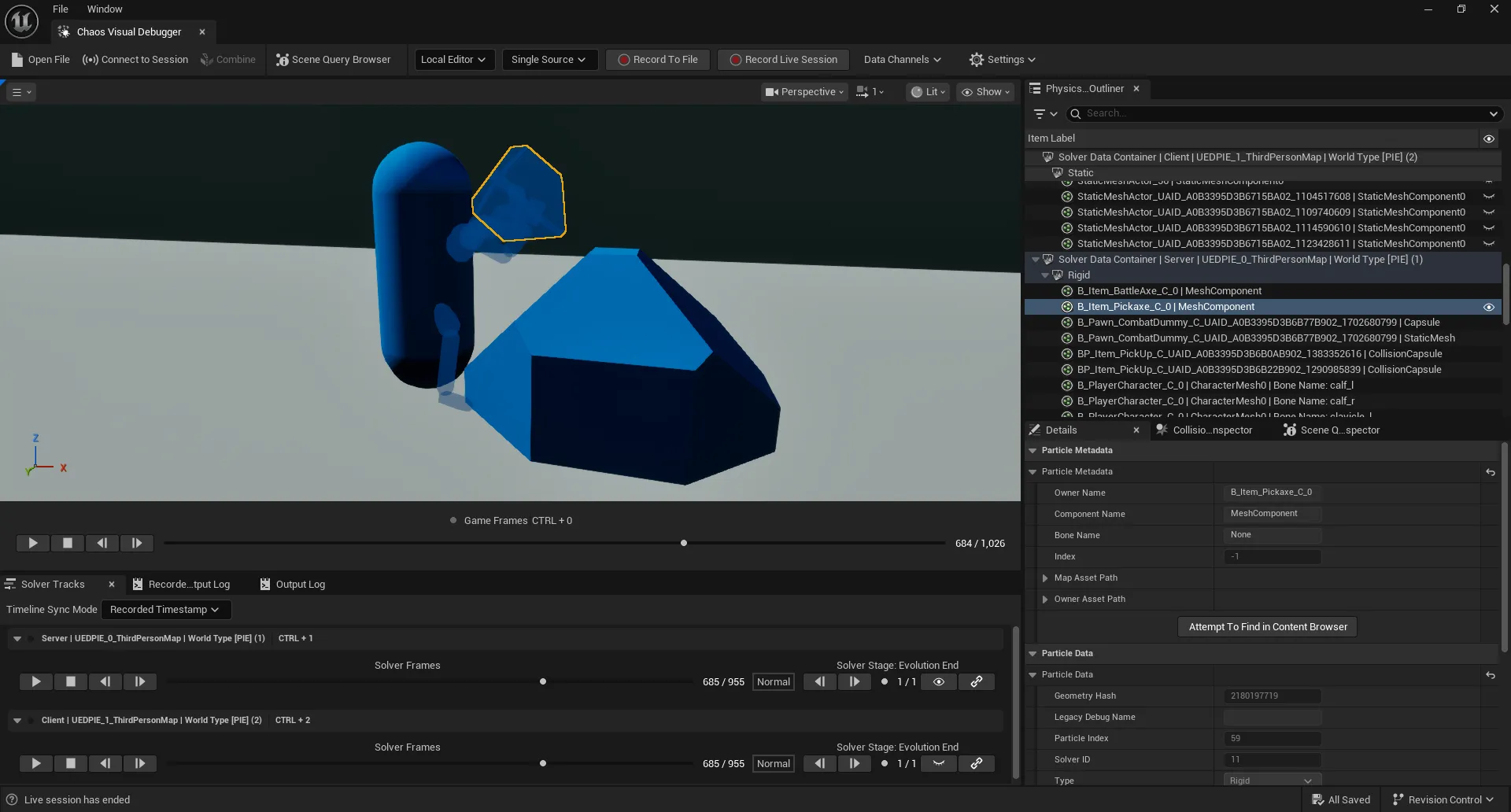Switch to the Output Log tab
The width and height of the screenshot is (1511, 812).
tap(299, 584)
